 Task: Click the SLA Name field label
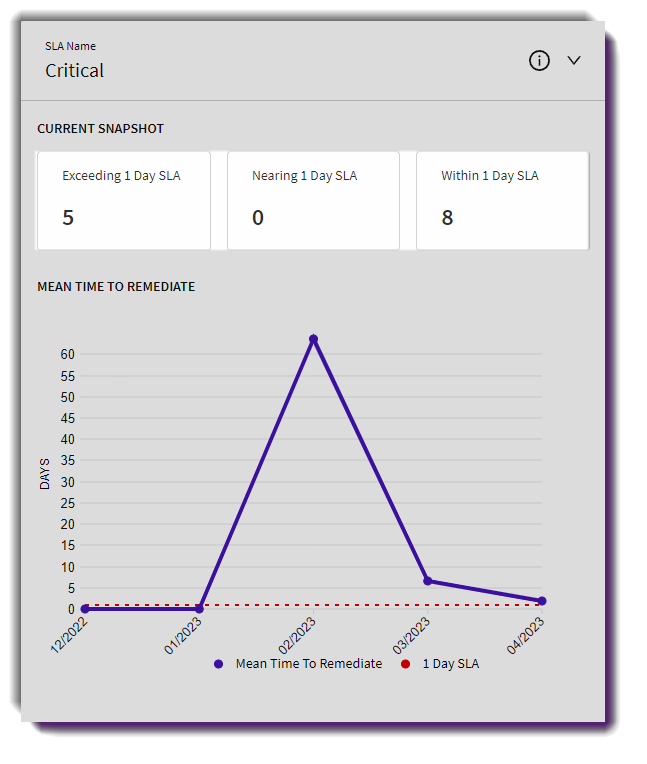(x=71, y=46)
